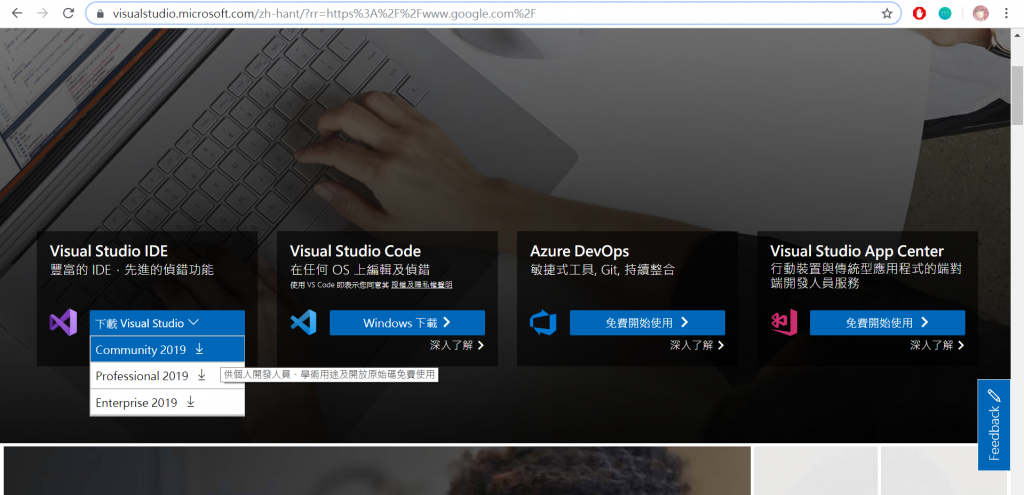This screenshot has height=495, width=1024.
Task: Click download arrow beside Enterprise 2019
Action: pyautogui.click(x=191, y=402)
